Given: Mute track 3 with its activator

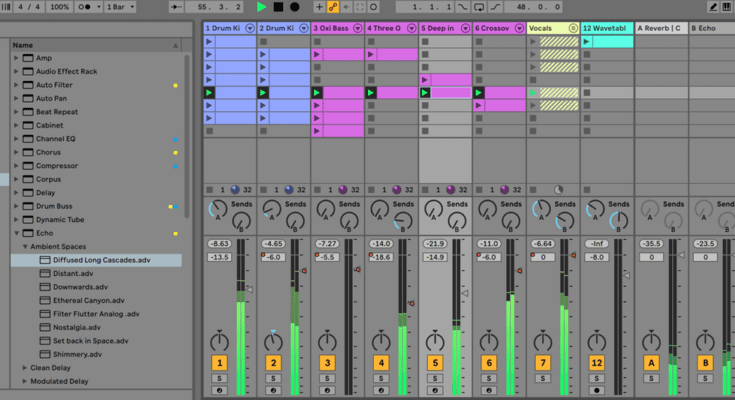Looking at the screenshot, I should tap(327, 362).
